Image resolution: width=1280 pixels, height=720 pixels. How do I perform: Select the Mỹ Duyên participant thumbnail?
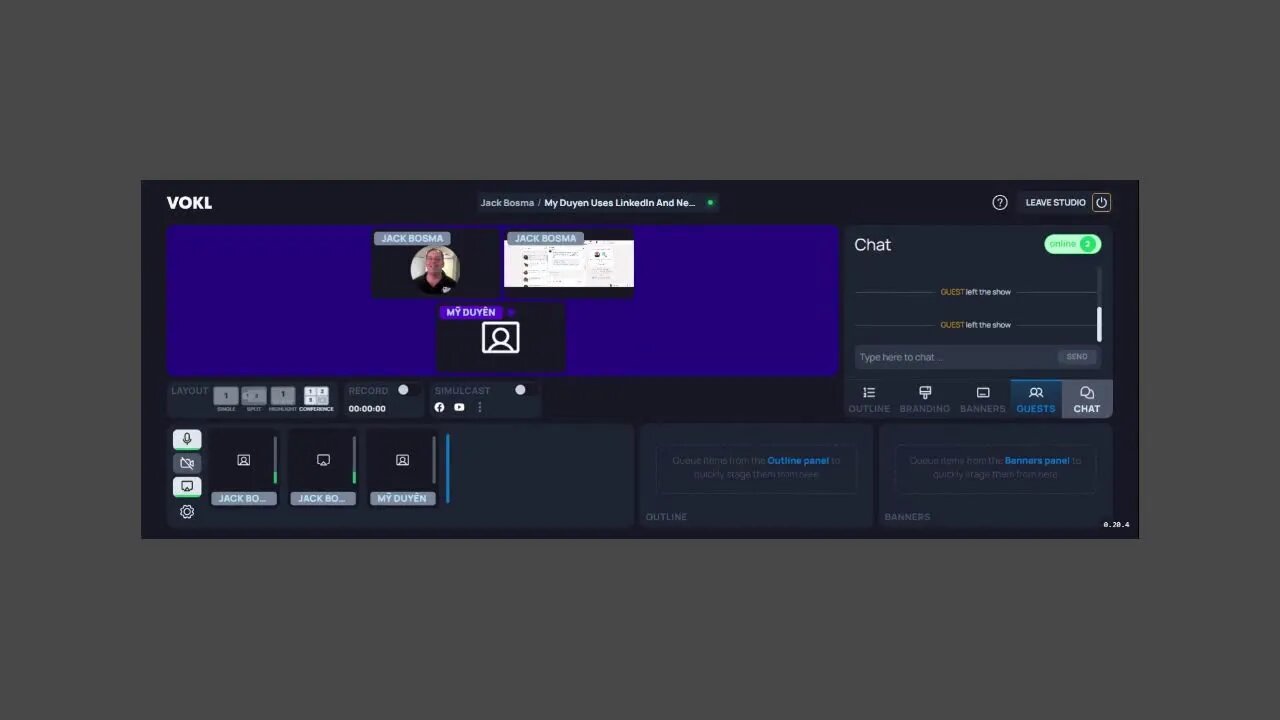tap(402, 467)
